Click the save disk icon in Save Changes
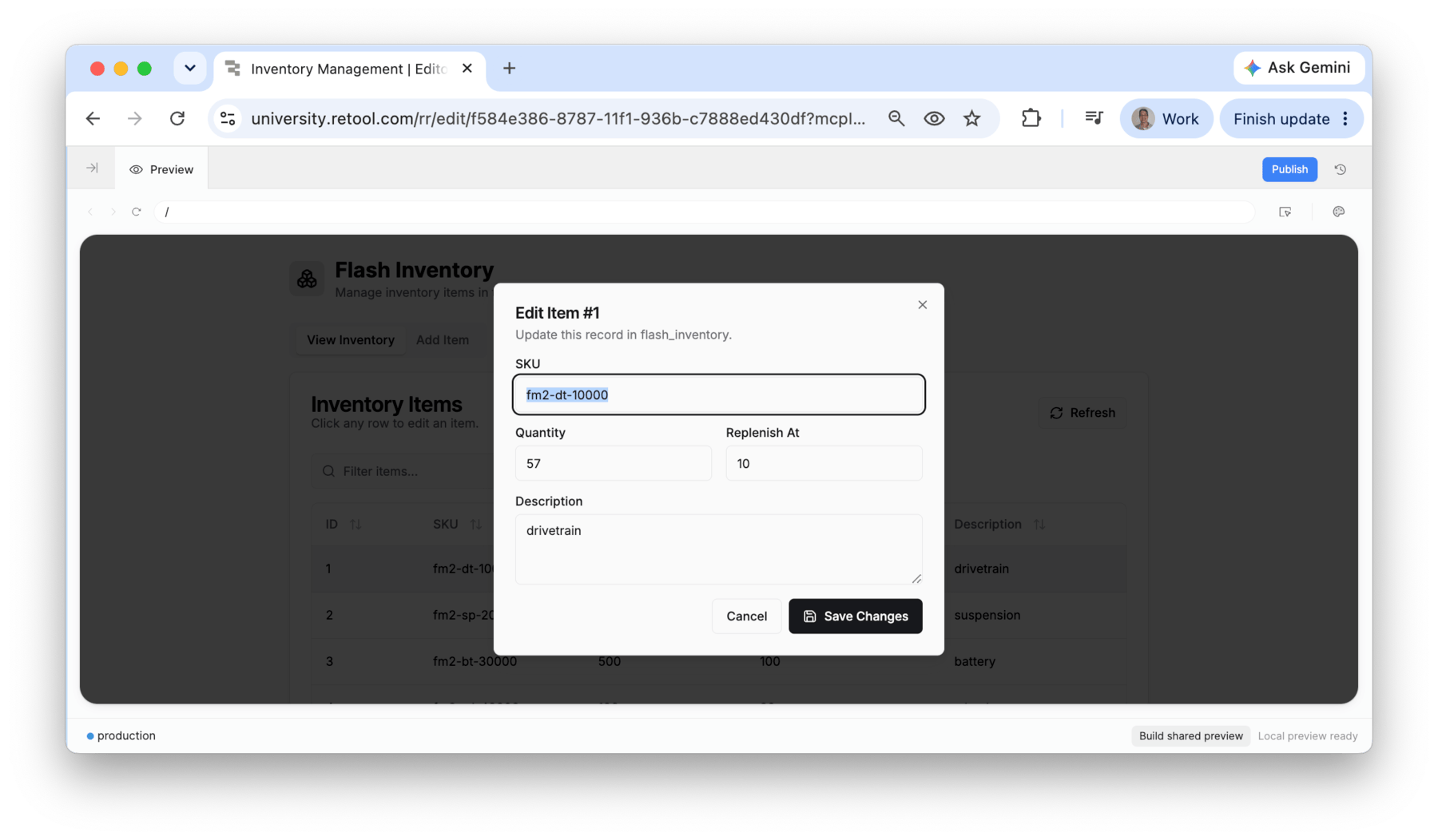The height and width of the screenshot is (840, 1438). point(809,616)
